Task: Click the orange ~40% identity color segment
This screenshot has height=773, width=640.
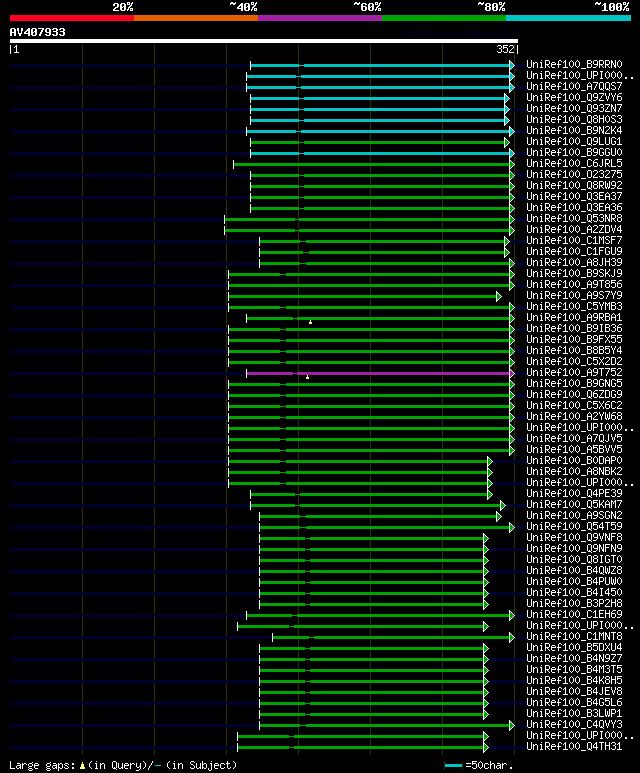Action: 196,18
